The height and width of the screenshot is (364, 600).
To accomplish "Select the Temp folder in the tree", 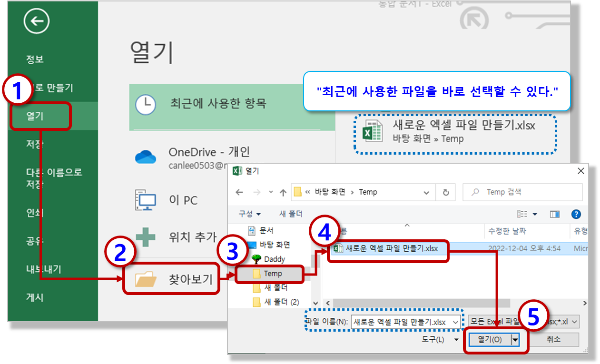I will (269, 274).
